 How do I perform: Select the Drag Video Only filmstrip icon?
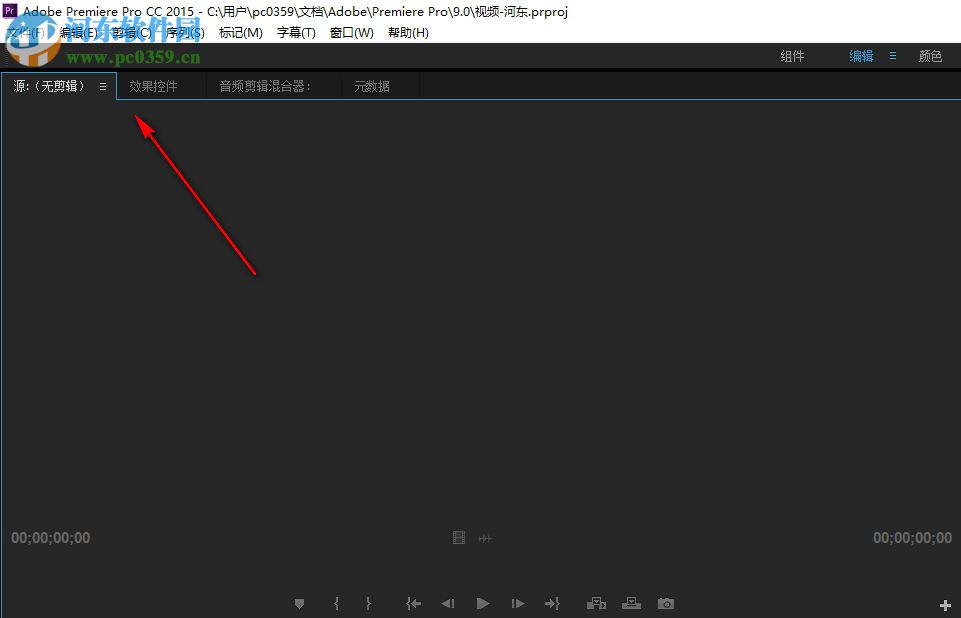(459, 537)
